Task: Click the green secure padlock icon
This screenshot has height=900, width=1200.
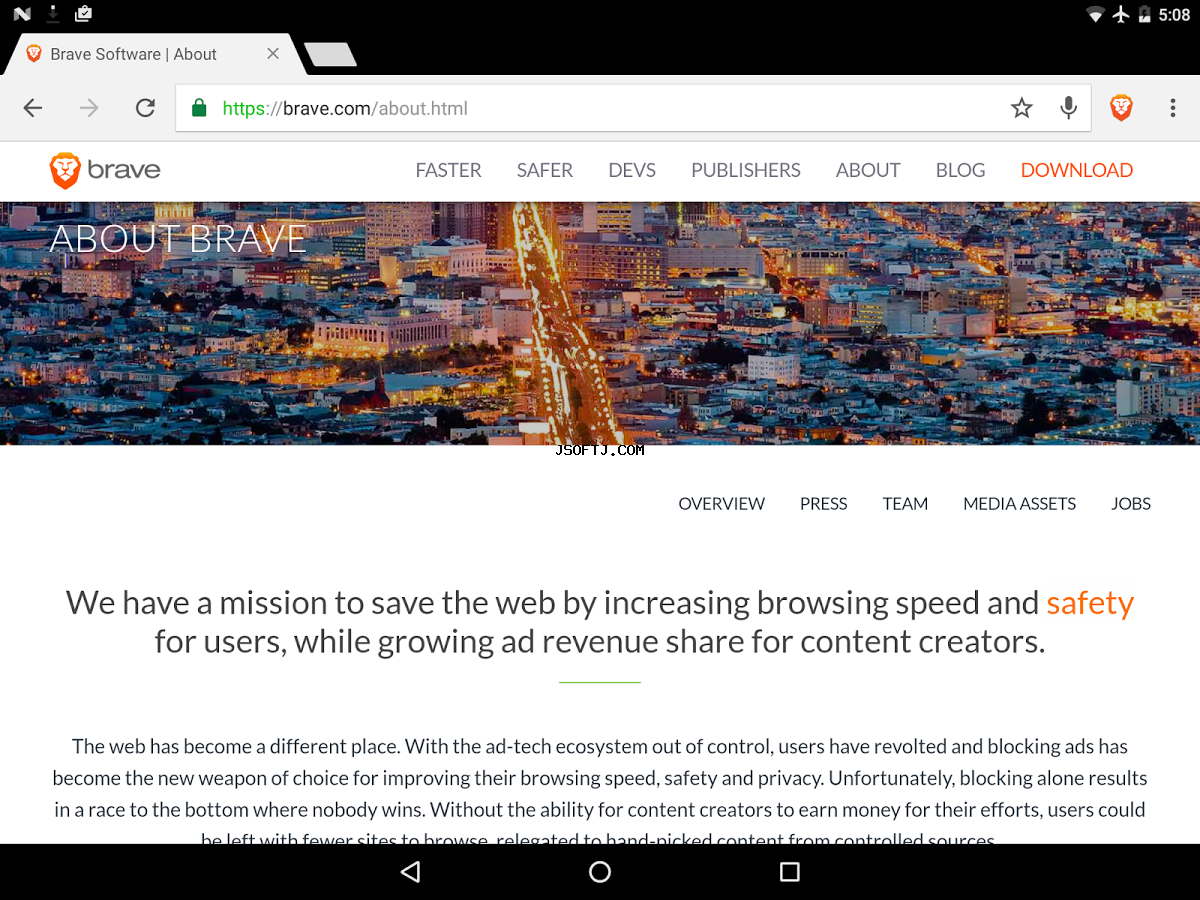Action: pyautogui.click(x=199, y=108)
